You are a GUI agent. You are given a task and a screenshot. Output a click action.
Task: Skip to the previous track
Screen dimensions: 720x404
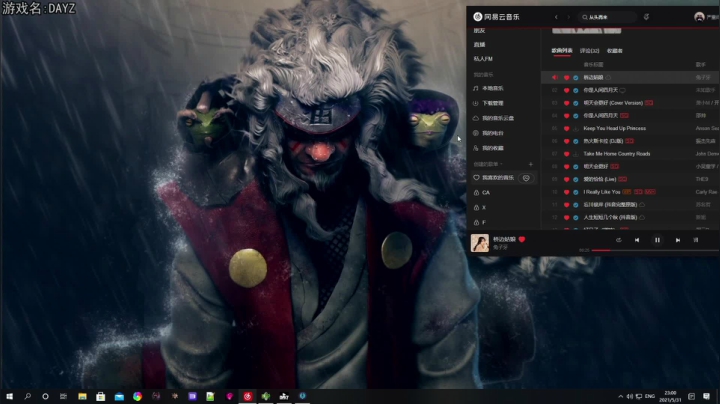pos(637,240)
